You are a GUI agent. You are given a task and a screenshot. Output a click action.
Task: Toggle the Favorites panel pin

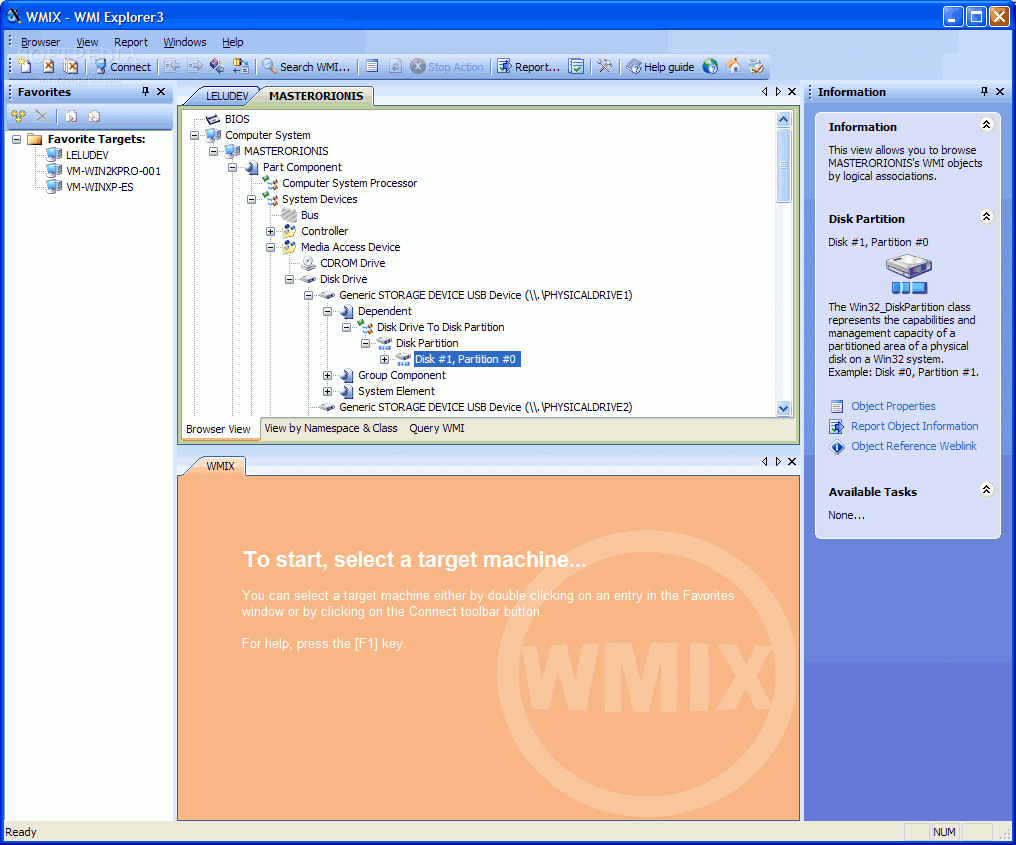145,91
